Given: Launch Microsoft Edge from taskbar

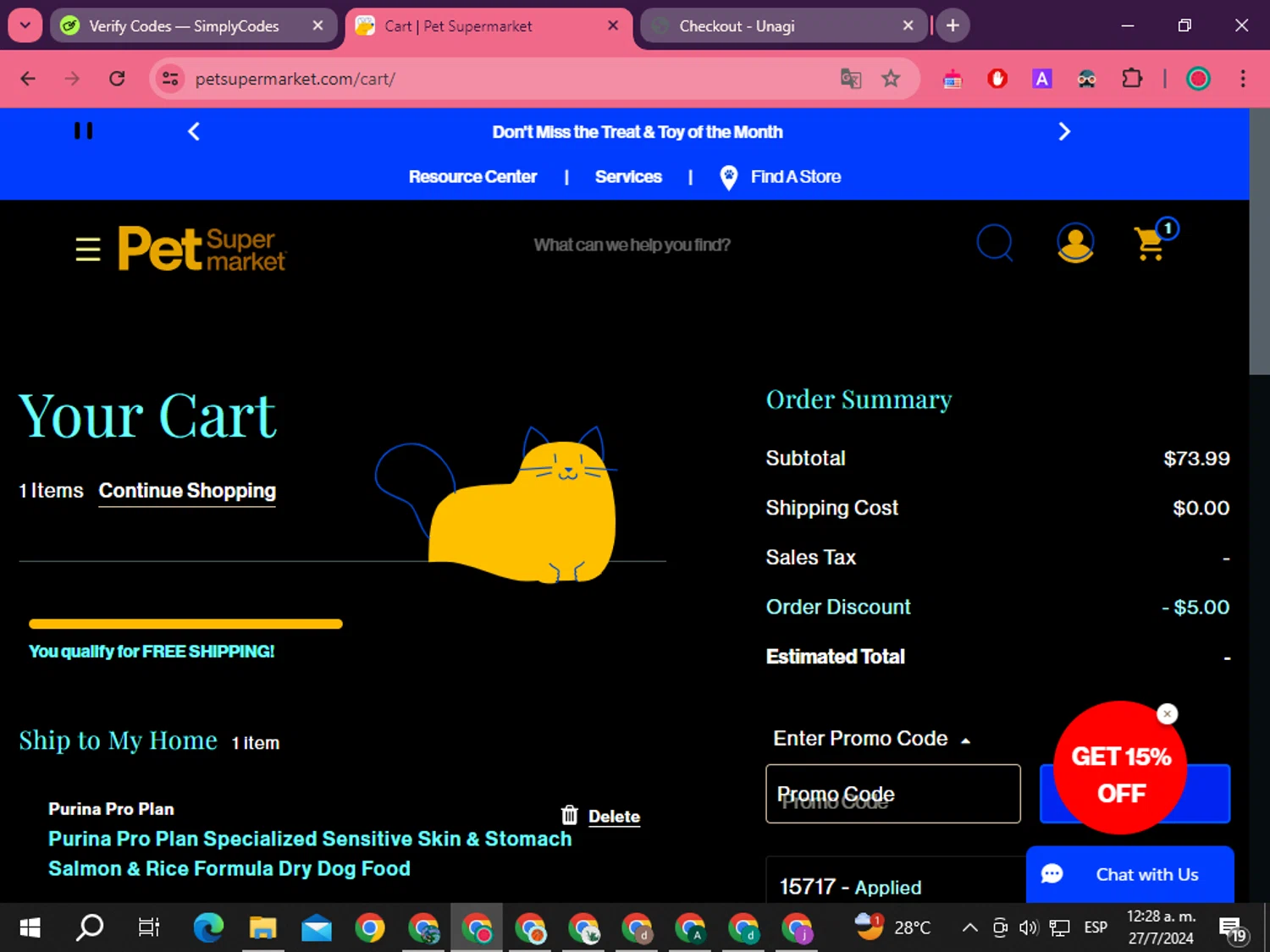Looking at the screenshot, I should [x=208, y=927].
